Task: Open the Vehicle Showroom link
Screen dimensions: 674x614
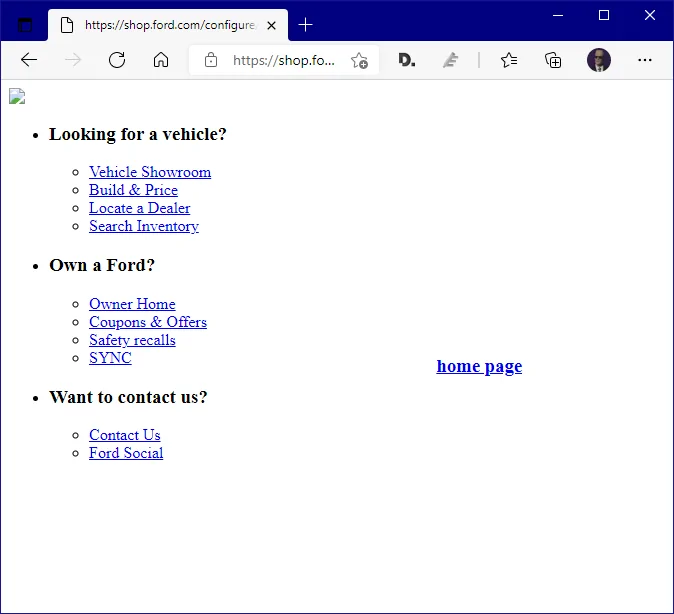Action: tap(150, 172)
